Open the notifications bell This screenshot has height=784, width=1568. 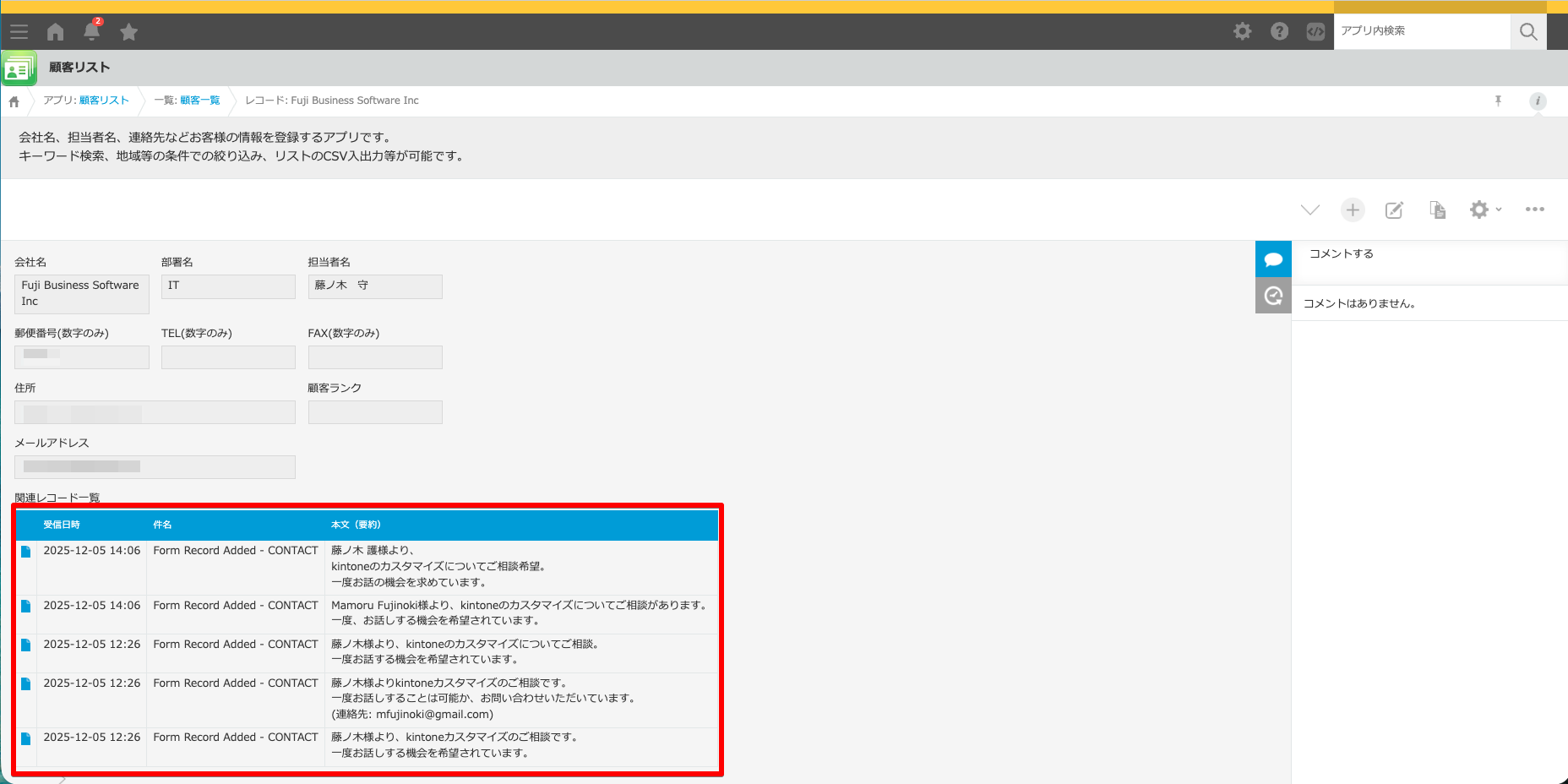91,32
